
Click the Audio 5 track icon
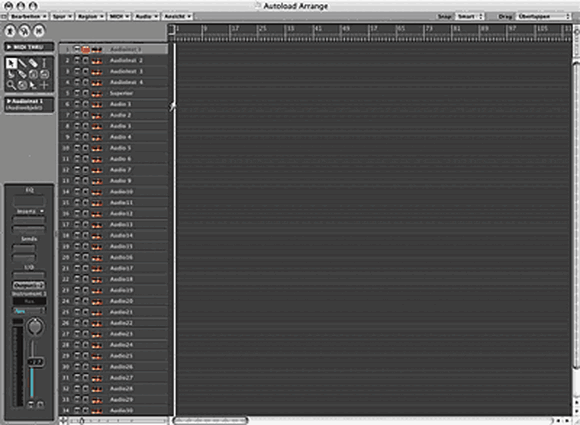coord(97,148)
